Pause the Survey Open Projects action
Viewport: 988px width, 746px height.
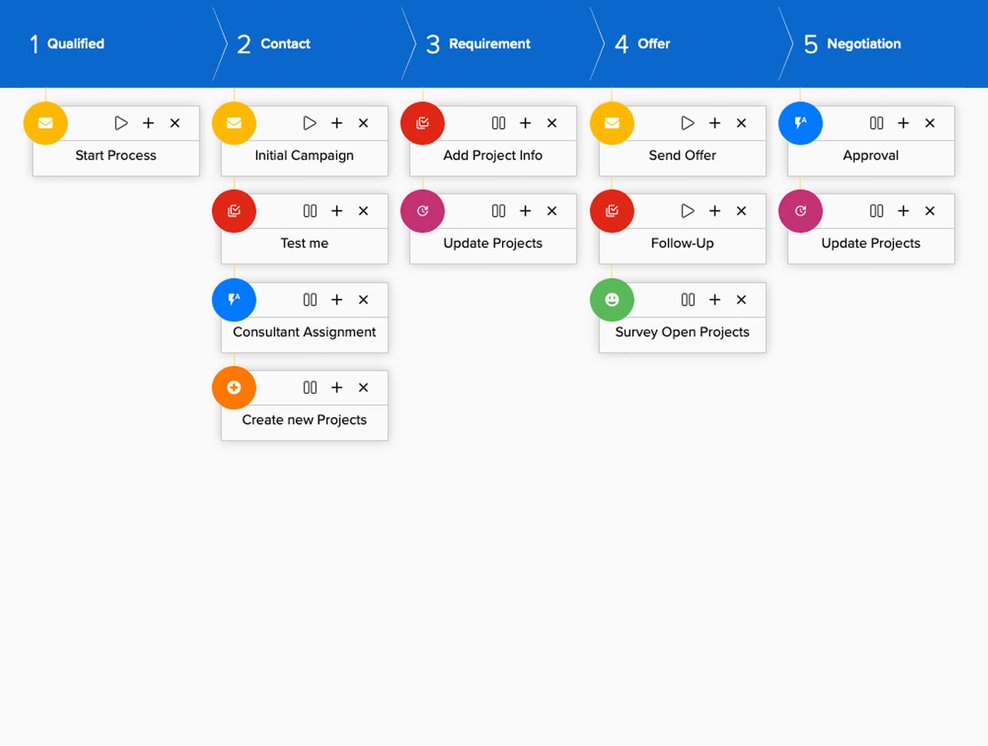click(688, 299)
